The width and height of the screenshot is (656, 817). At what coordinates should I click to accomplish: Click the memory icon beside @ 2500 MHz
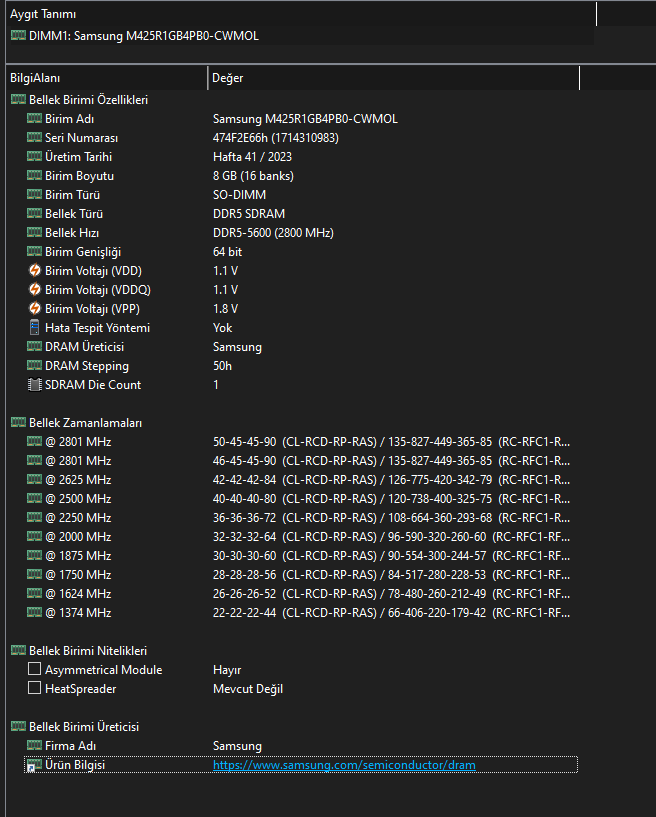(34, 498)
